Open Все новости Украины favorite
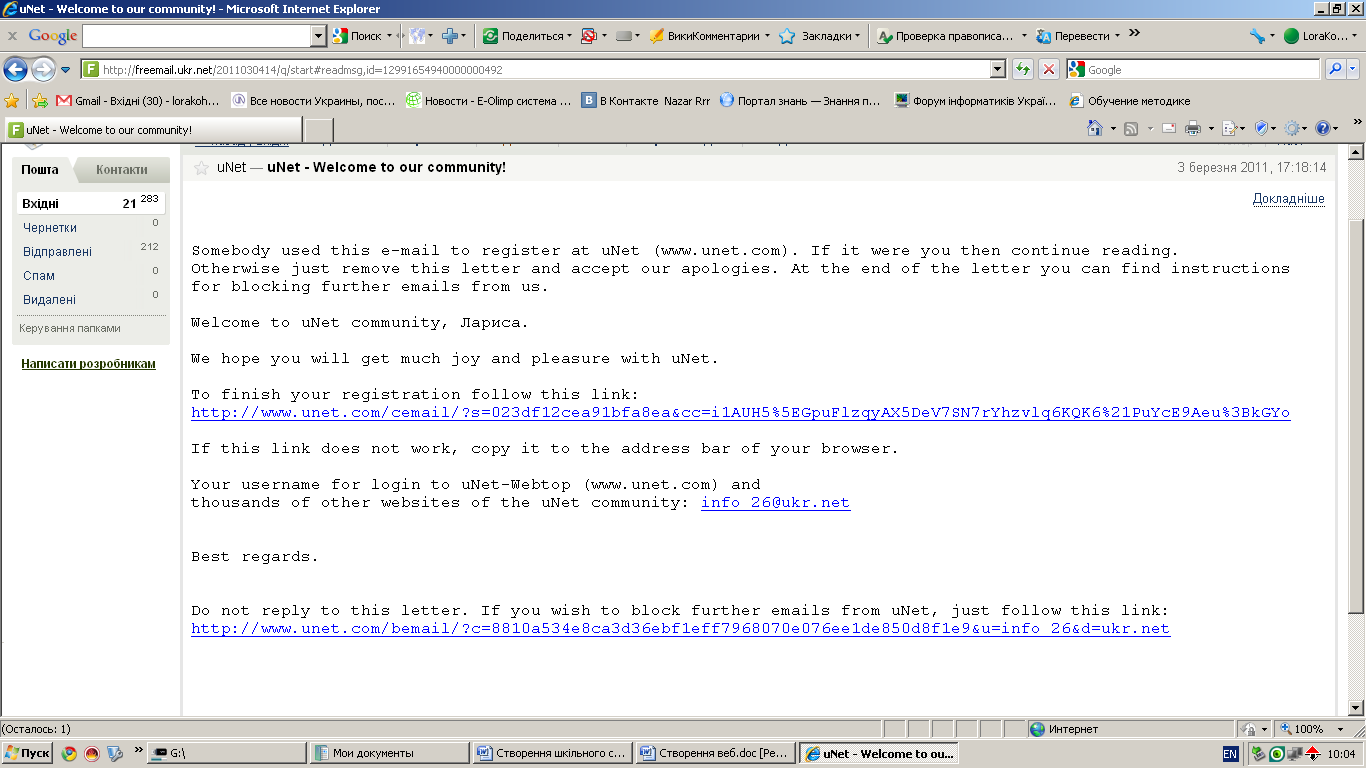Viewport: 1366px width, 768px height. point(313,100)
